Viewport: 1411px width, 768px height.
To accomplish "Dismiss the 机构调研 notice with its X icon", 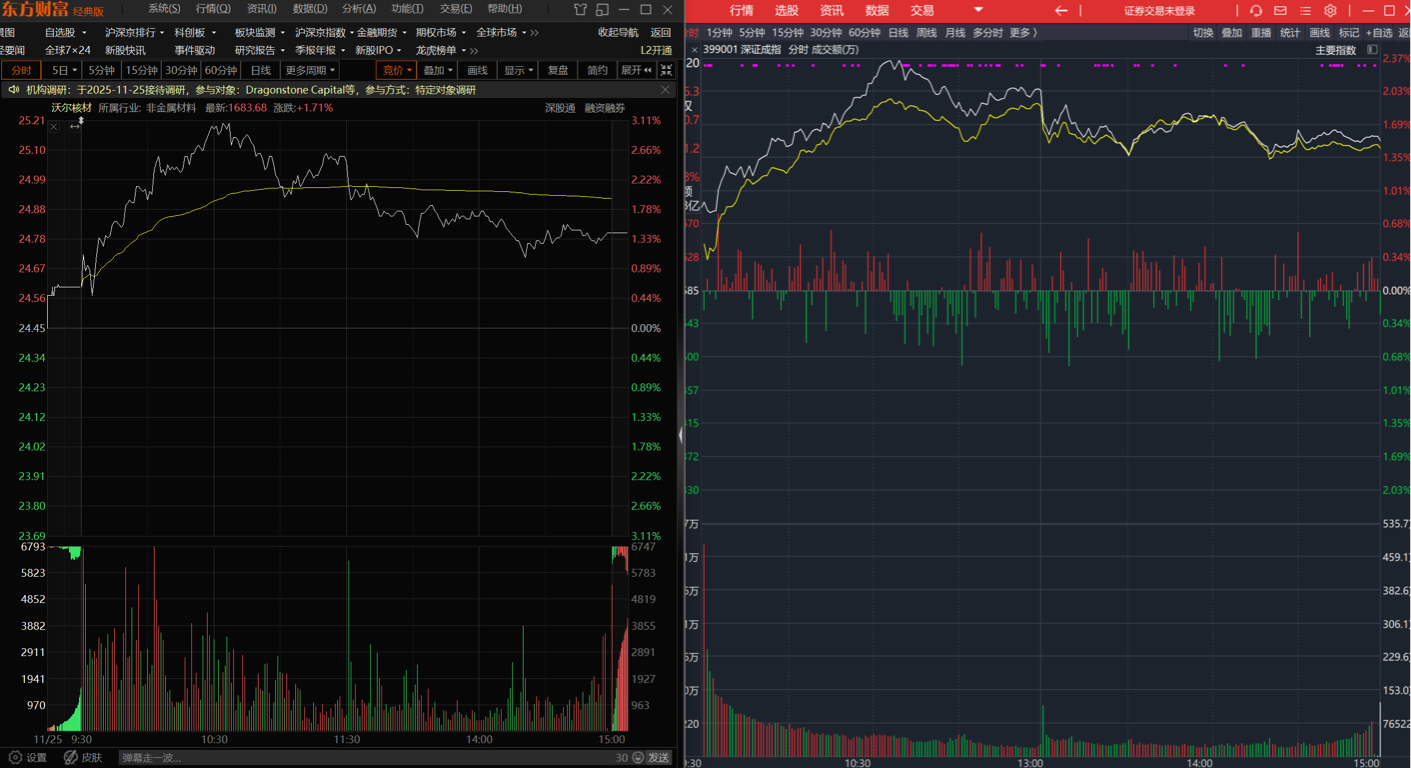I will point(666,90).
